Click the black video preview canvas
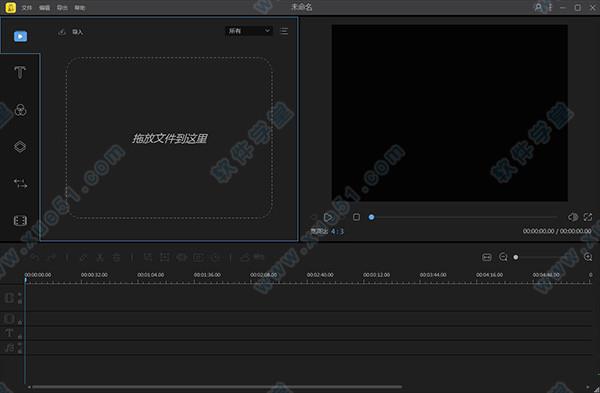600x393 pixels. 450,113
